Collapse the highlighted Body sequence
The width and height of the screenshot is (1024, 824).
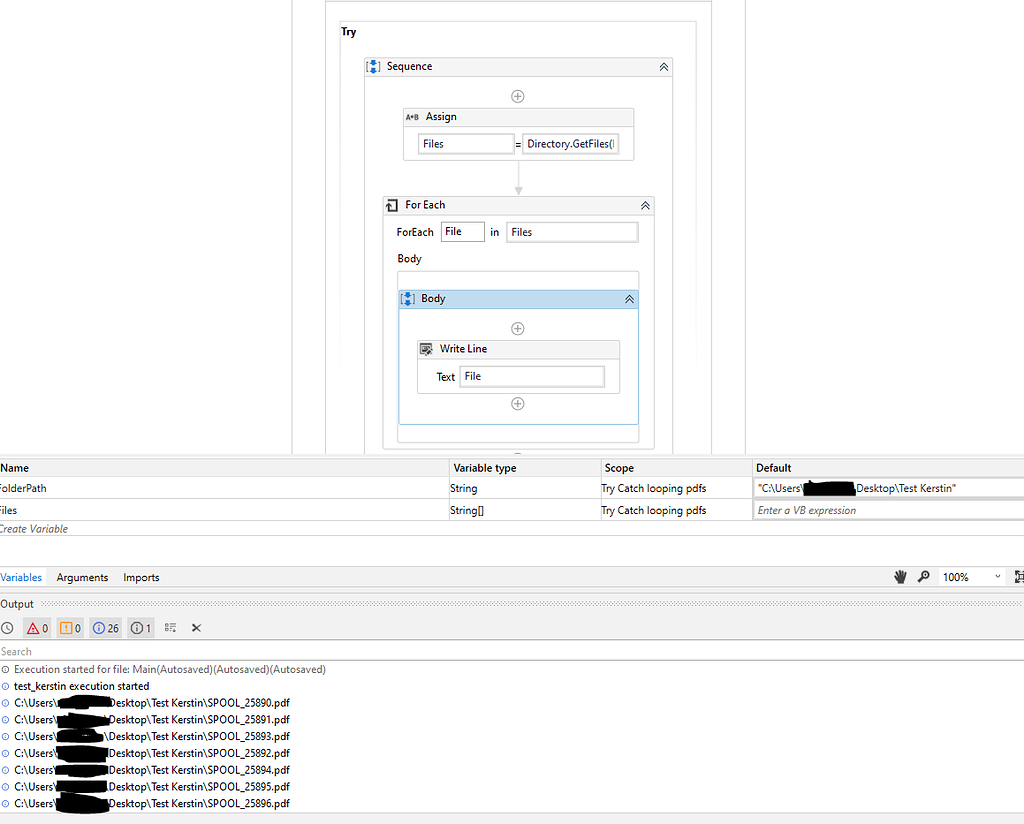pyautogui.click(x=629, y=298)
